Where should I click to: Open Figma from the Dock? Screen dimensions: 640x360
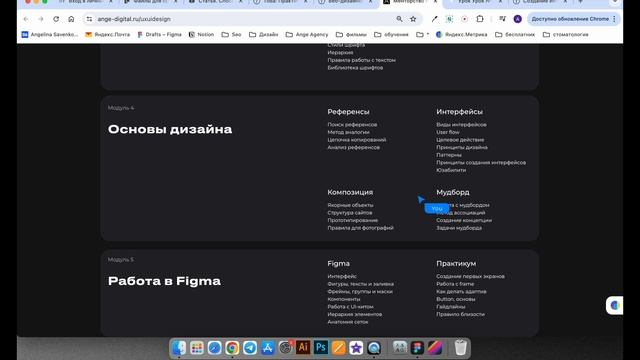[417, 348]
